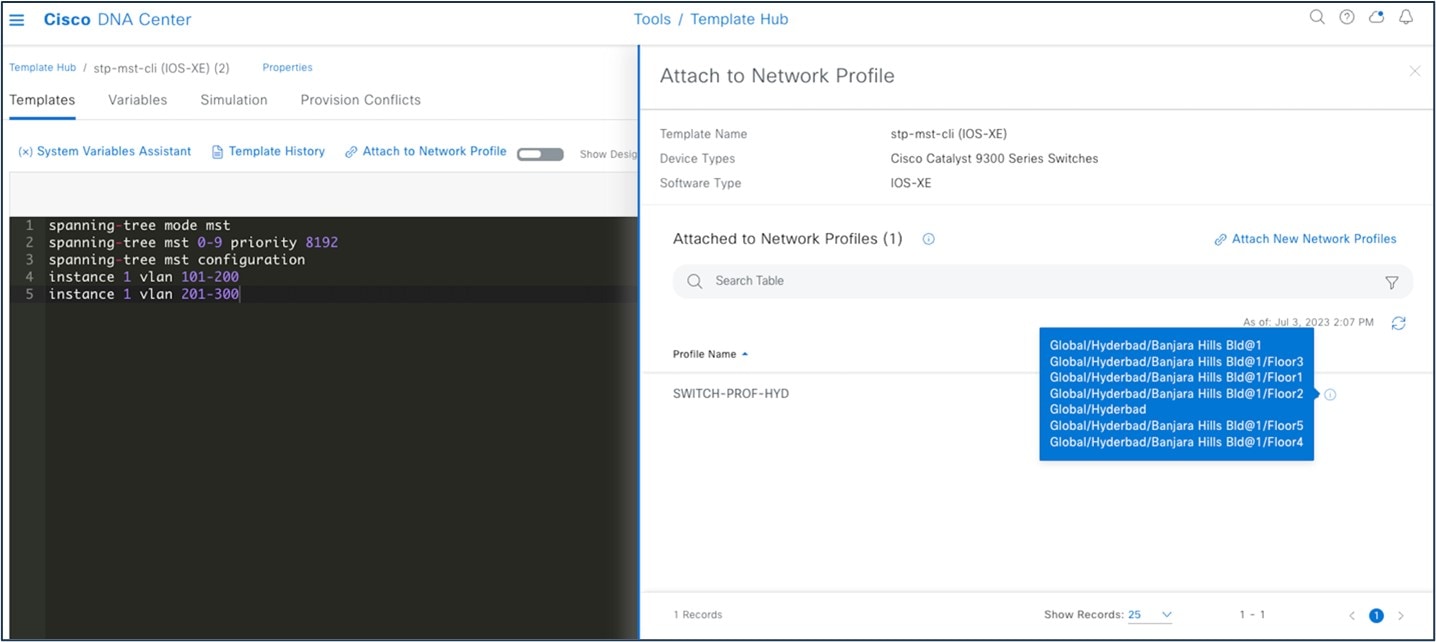Open the table filter funnel icon
Image resolution: width=1436 pixels, height=642 pixels.
pyautogui.click(x=1391, y=283)
